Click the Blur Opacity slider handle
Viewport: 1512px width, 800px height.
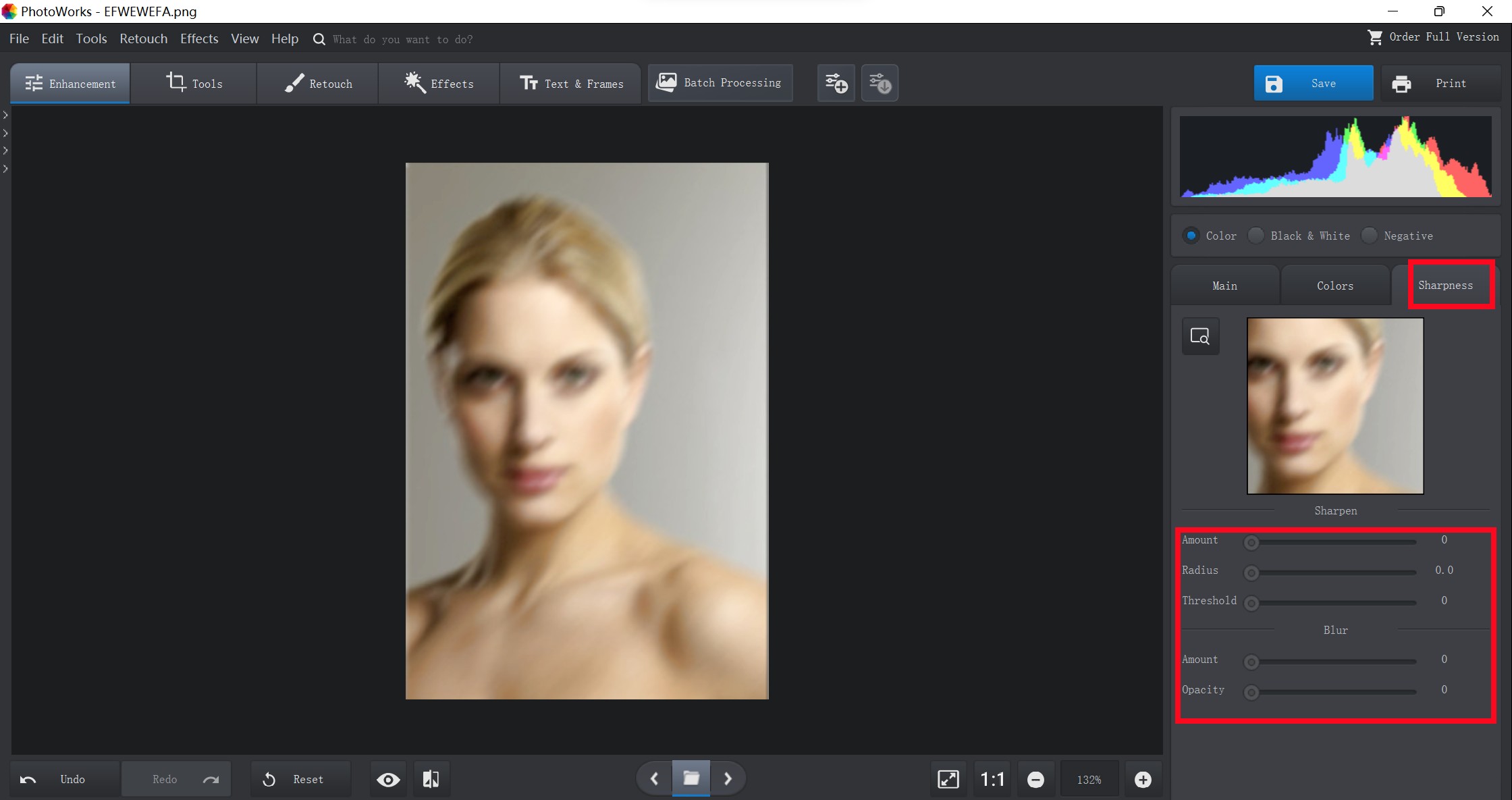click(x=1251, y=692)
